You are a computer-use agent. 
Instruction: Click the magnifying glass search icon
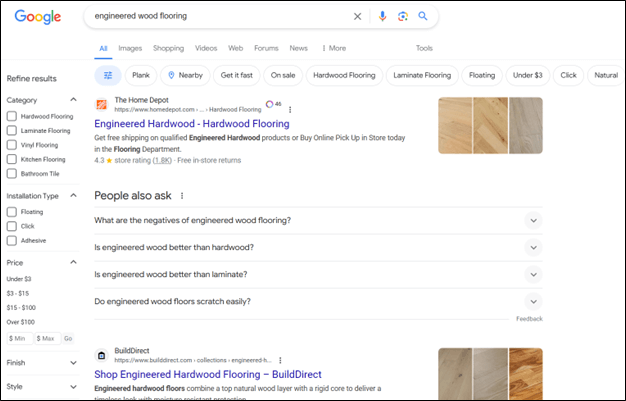tap(423, 16)
